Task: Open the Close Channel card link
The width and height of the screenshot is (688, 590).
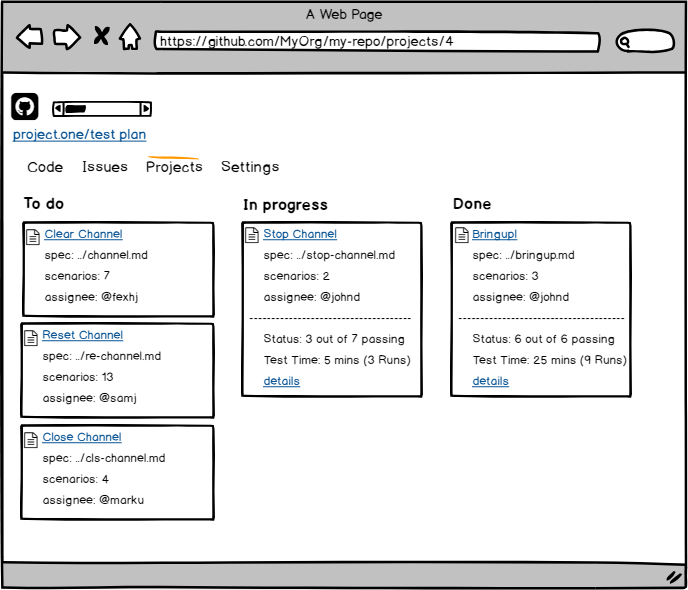Action: coord(82,437)
